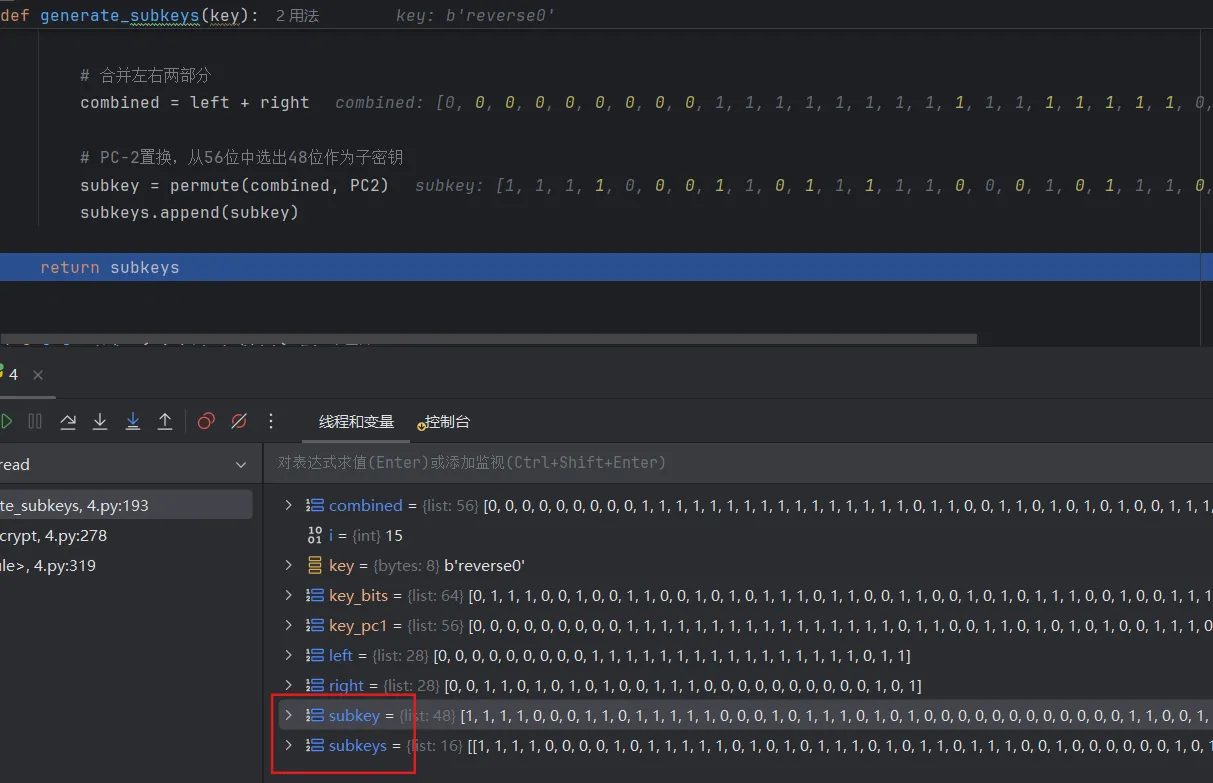Resume the paused debug session
1213x783 pixels.
pyautogui.click(x=7, y=421)
